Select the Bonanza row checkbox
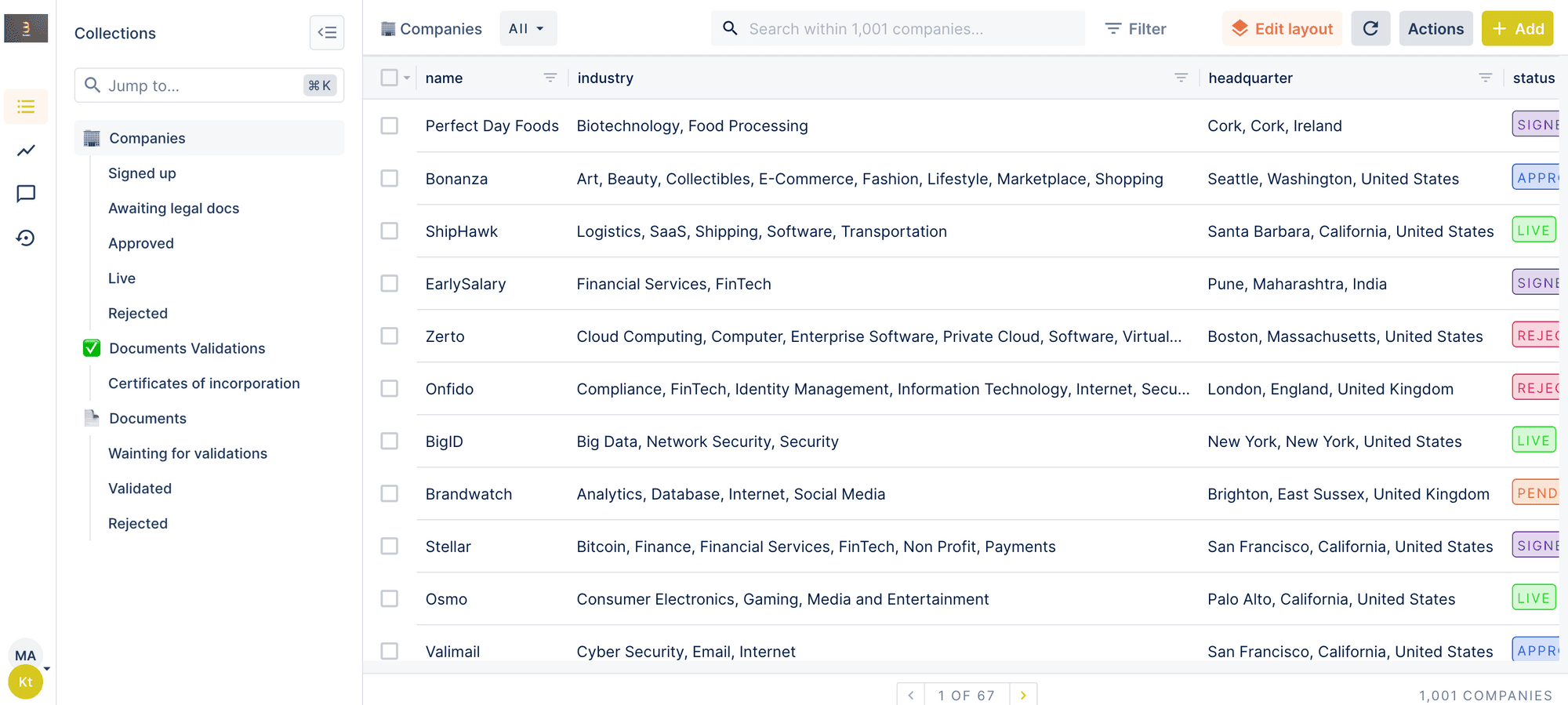1568x705 pixels. (x=389, y=178)
